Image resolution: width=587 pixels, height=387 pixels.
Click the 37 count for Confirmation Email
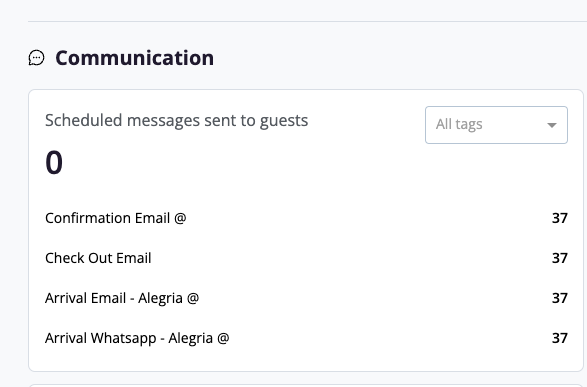(560, 218)
